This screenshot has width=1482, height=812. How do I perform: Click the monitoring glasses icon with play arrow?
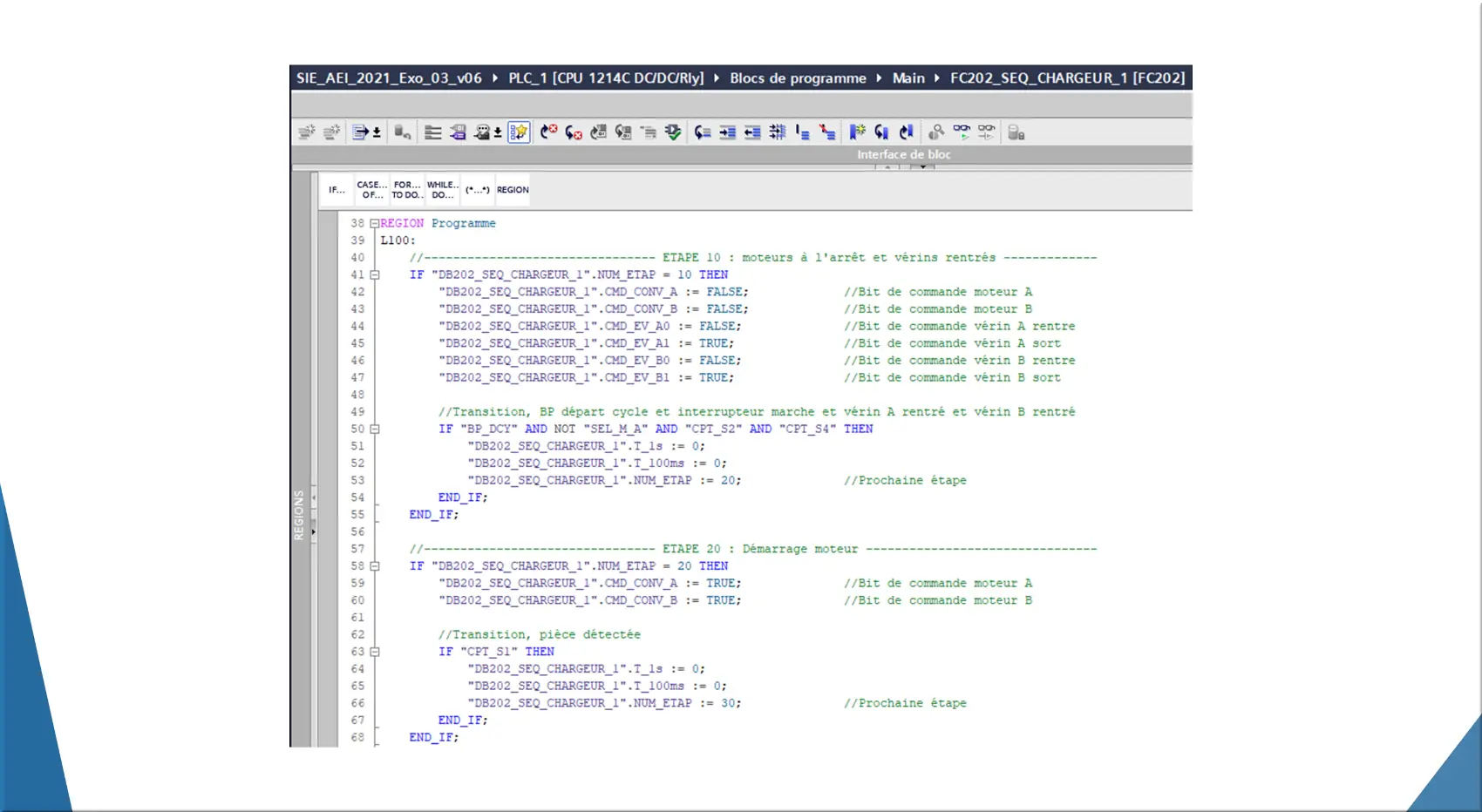tap(962, 132)
